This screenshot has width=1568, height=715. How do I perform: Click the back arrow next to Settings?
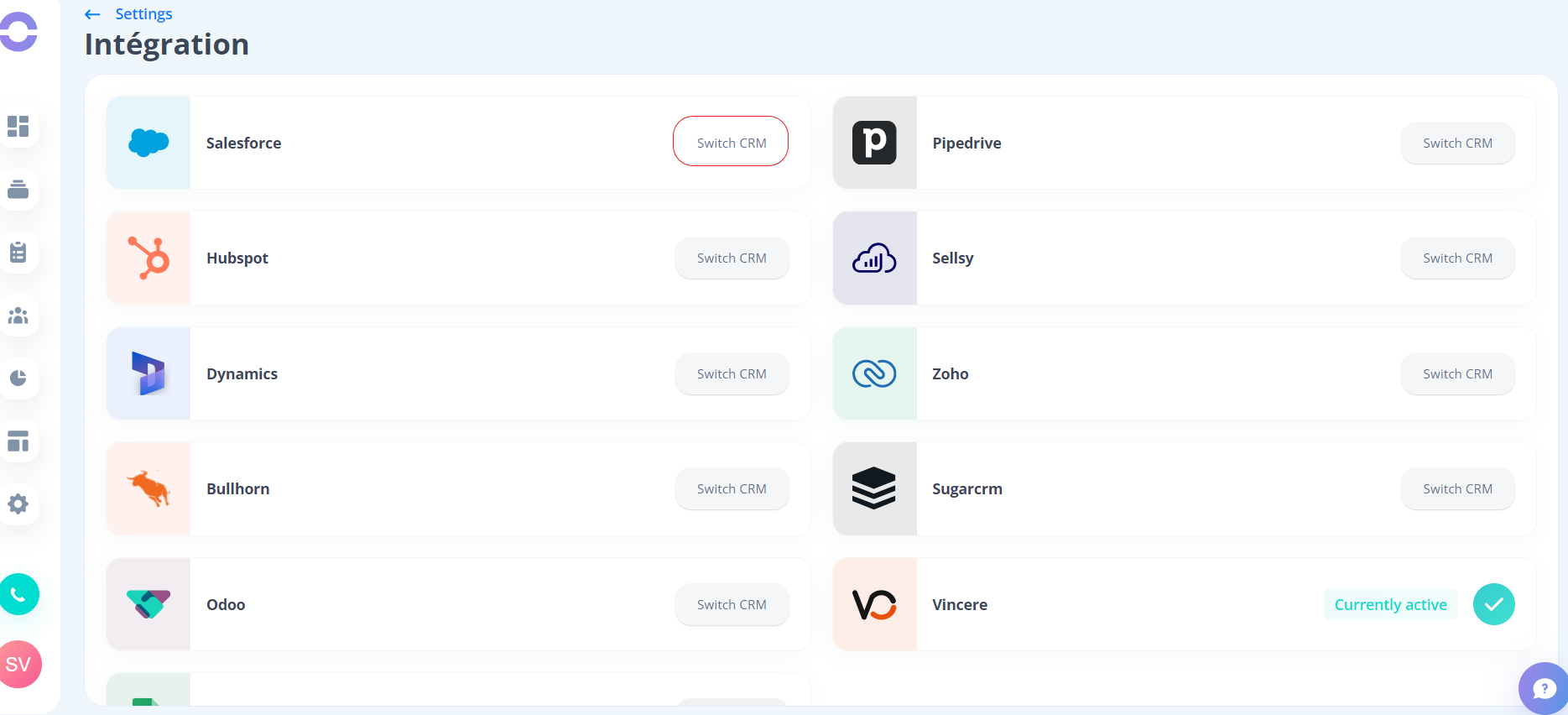coord(92,14)
